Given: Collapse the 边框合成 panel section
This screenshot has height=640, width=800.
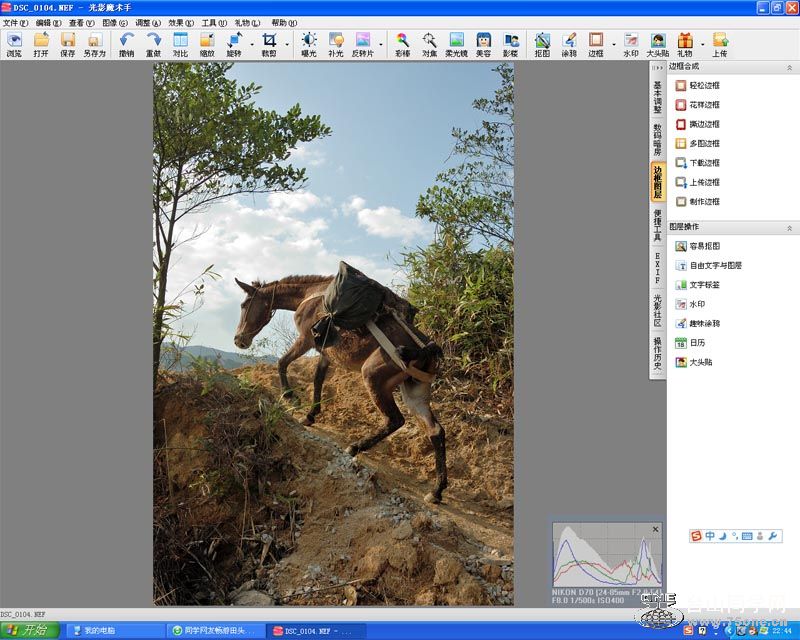Looking at the screenshot, I should (791, 67).
